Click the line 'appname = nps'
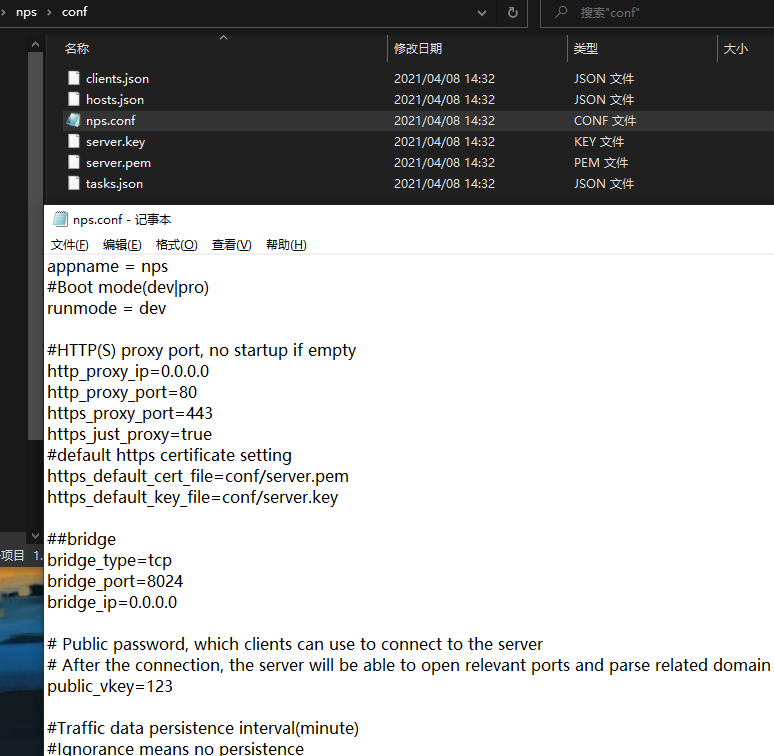Image resolution: width=774 pixels, height=756 pixels. pos(108,266)
